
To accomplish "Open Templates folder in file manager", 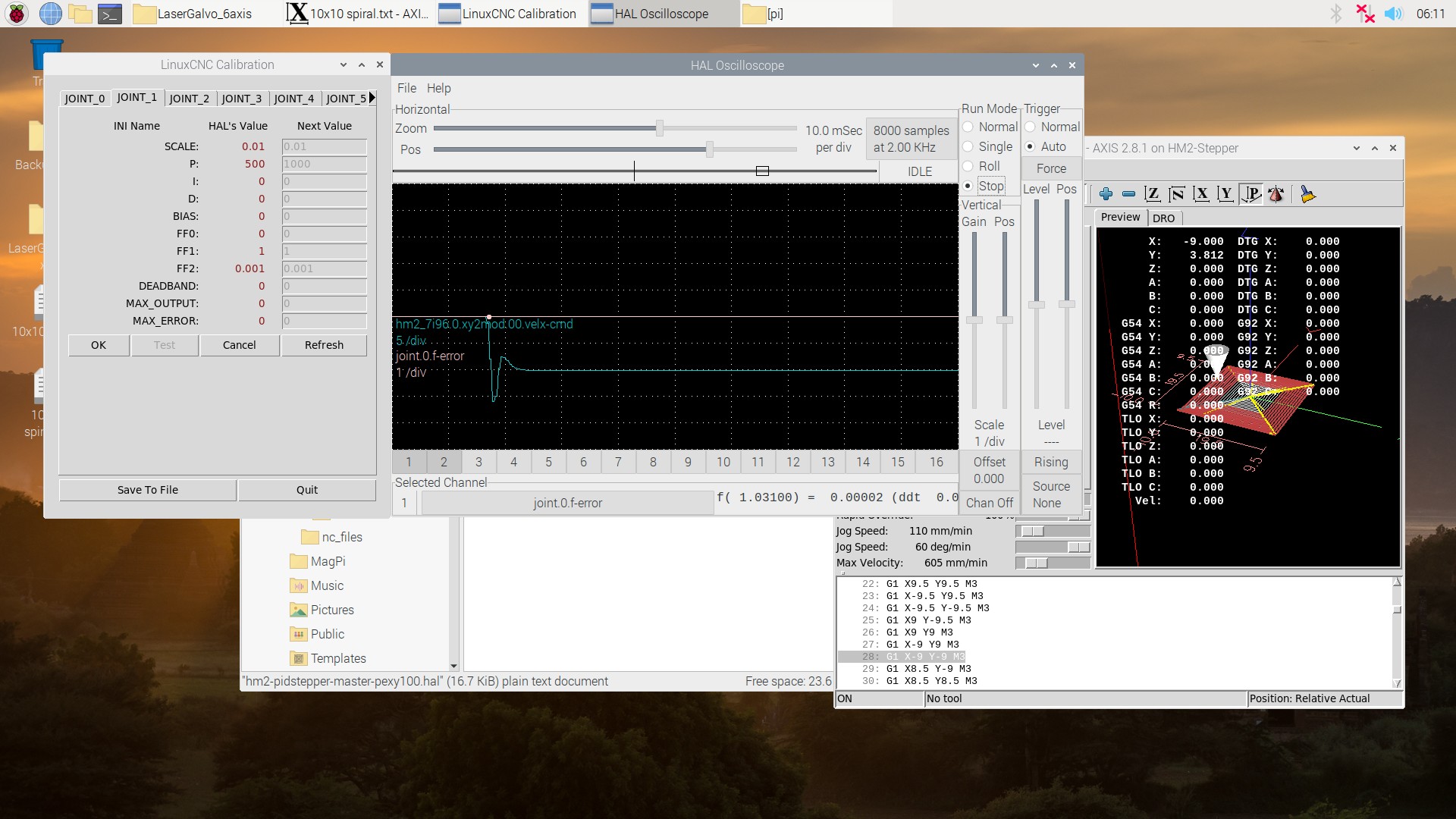I will pos(328,658).
